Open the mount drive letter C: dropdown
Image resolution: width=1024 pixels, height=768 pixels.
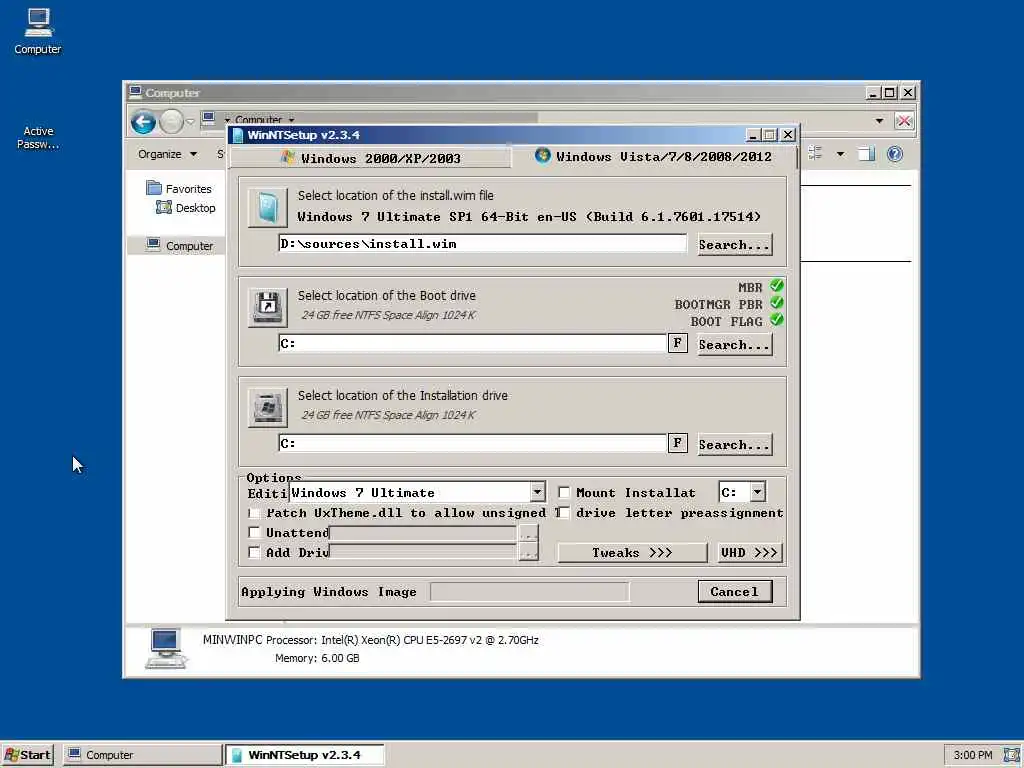[x=758, y=492]
